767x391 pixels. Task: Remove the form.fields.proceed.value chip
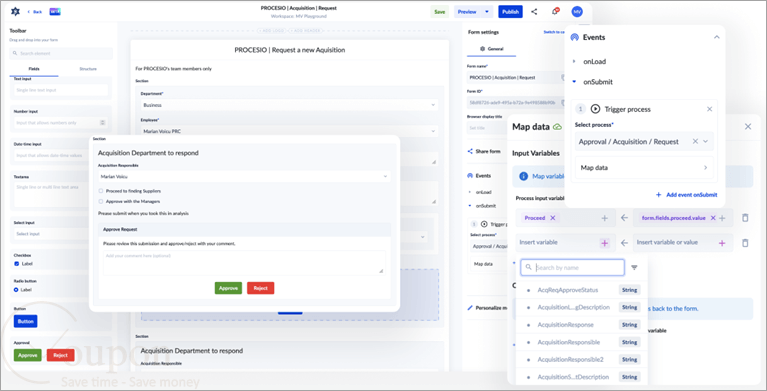coord(713,218)
